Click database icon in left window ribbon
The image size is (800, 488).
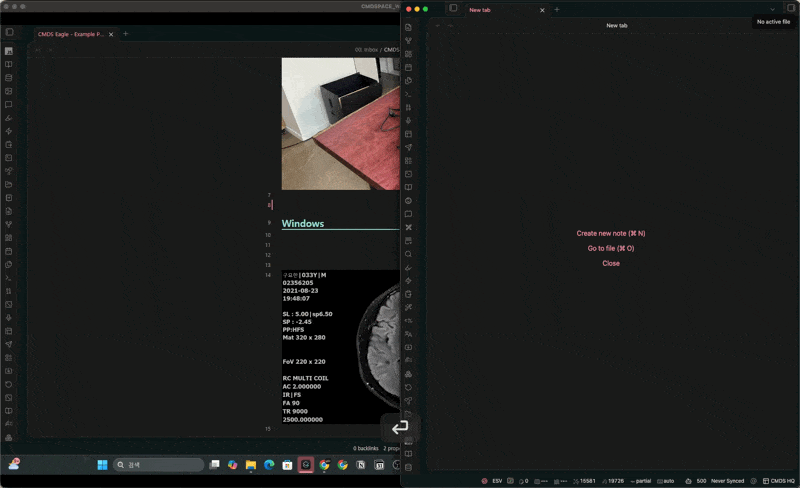pos(9,78)
